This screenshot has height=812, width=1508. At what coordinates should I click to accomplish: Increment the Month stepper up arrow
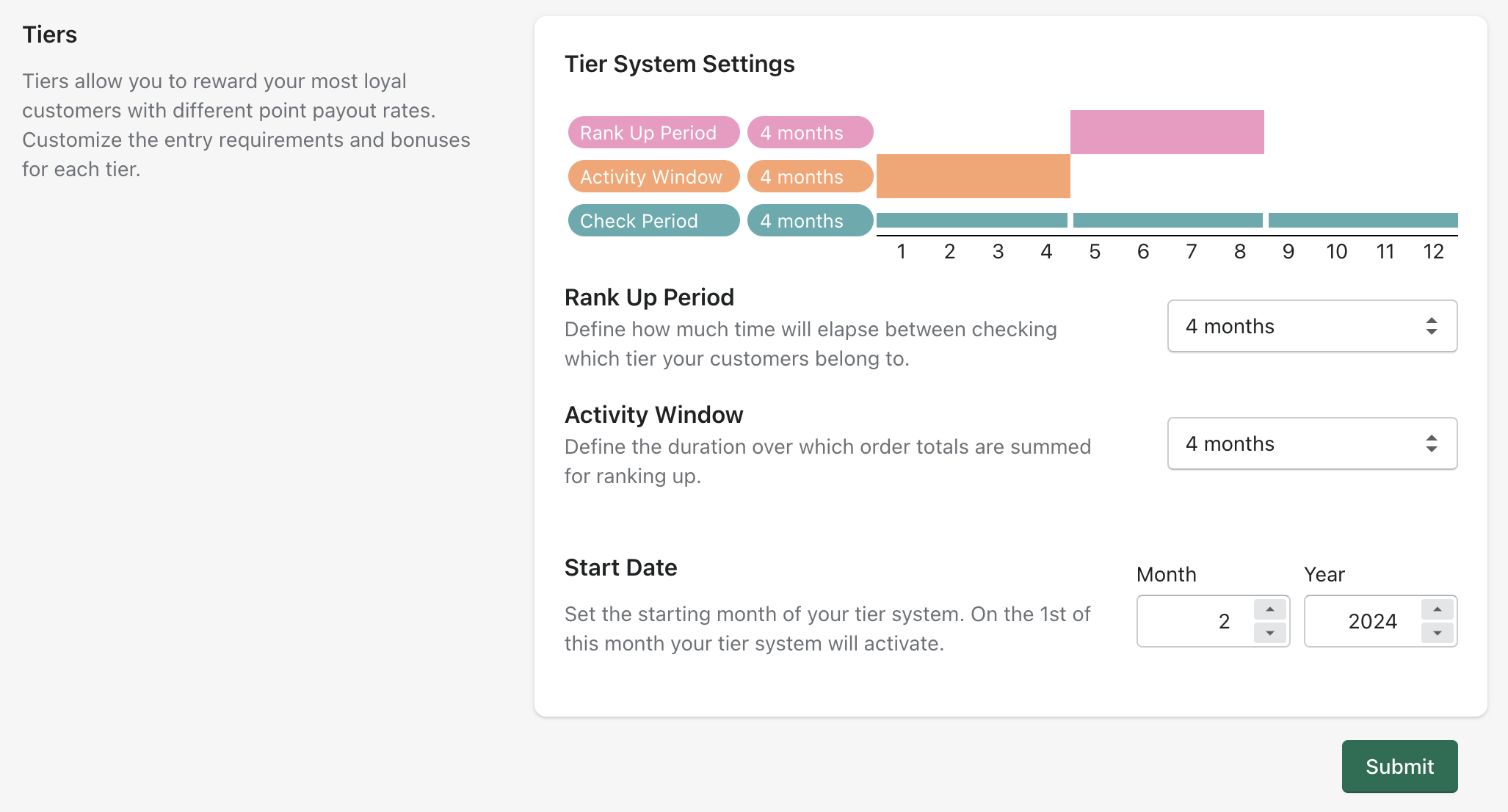(x=1269, y=609)
